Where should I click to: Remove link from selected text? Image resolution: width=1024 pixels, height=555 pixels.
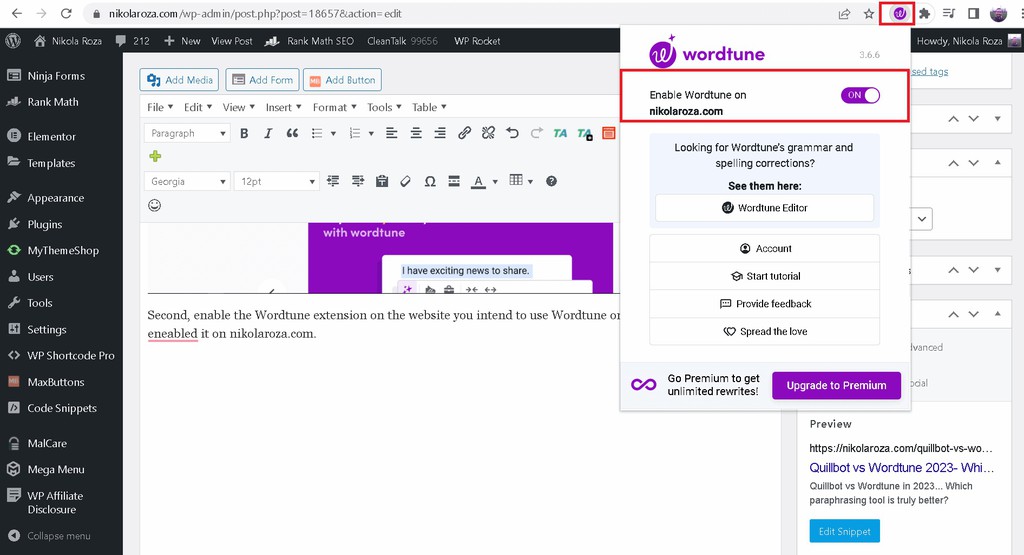click(x=488, y=133)
